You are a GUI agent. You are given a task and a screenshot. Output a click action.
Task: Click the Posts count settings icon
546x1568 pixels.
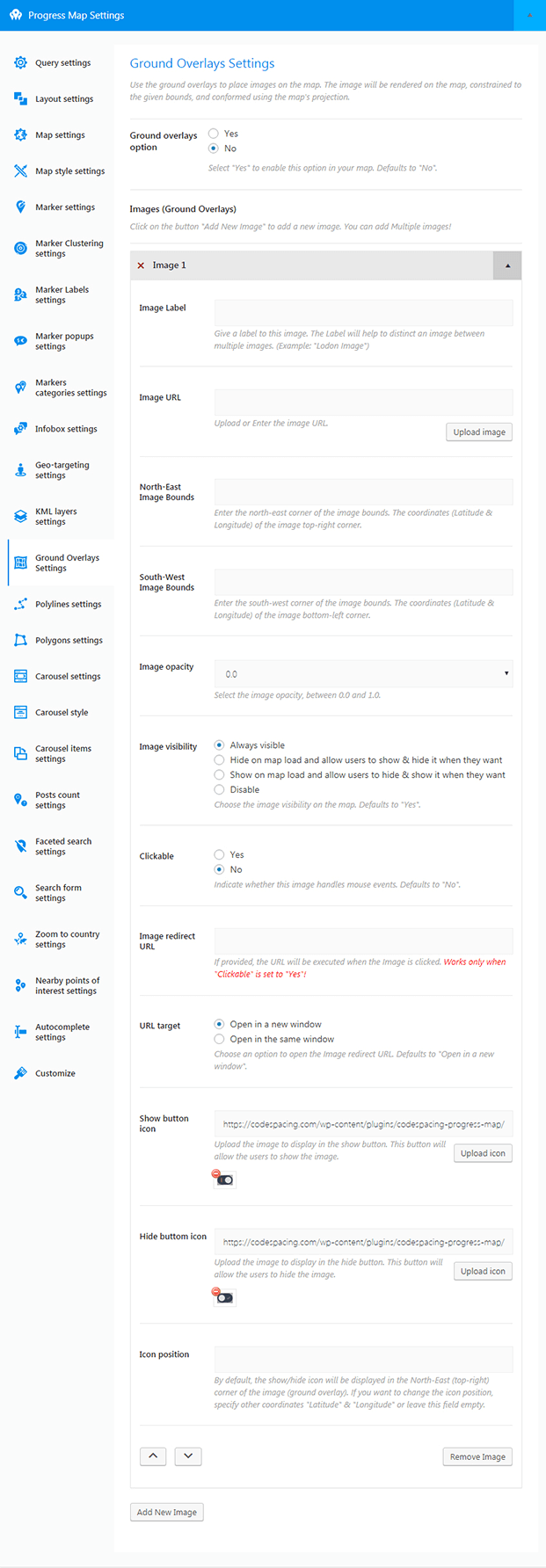pos(20,800)
